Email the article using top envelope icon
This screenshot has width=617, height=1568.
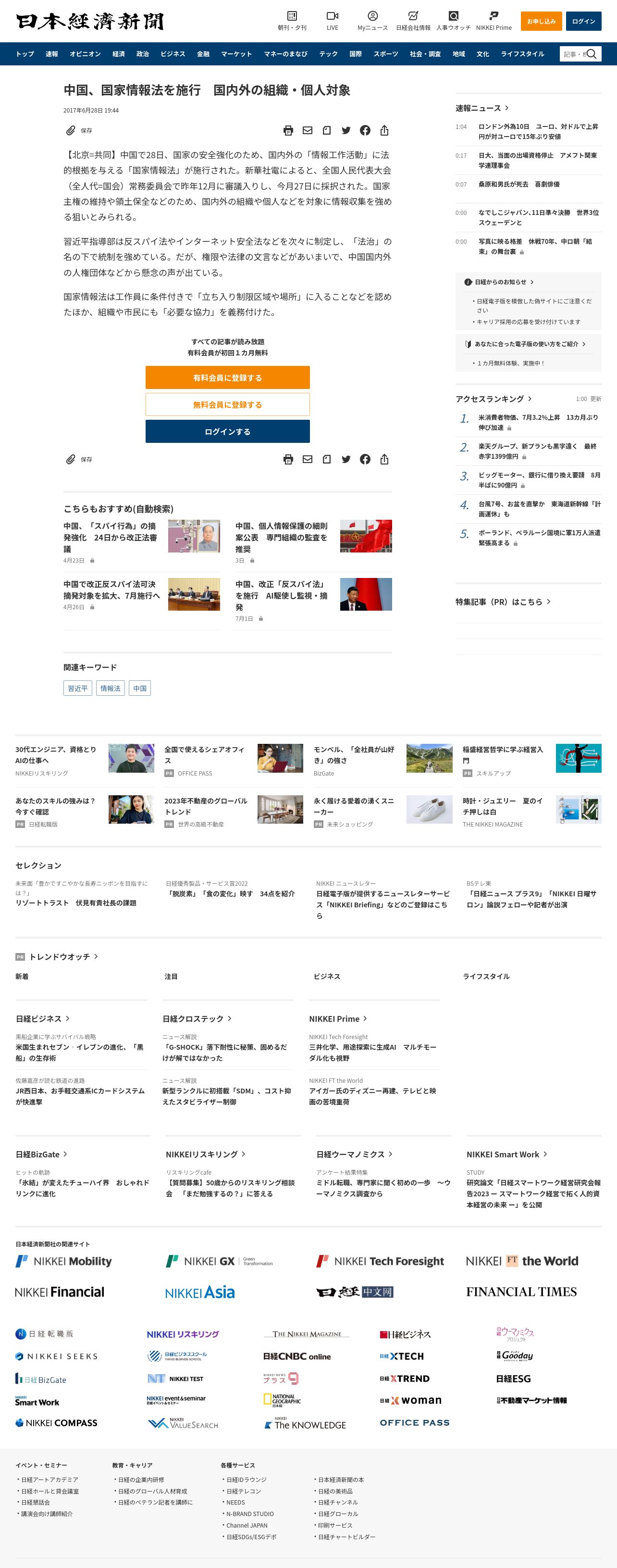(307, 130)
